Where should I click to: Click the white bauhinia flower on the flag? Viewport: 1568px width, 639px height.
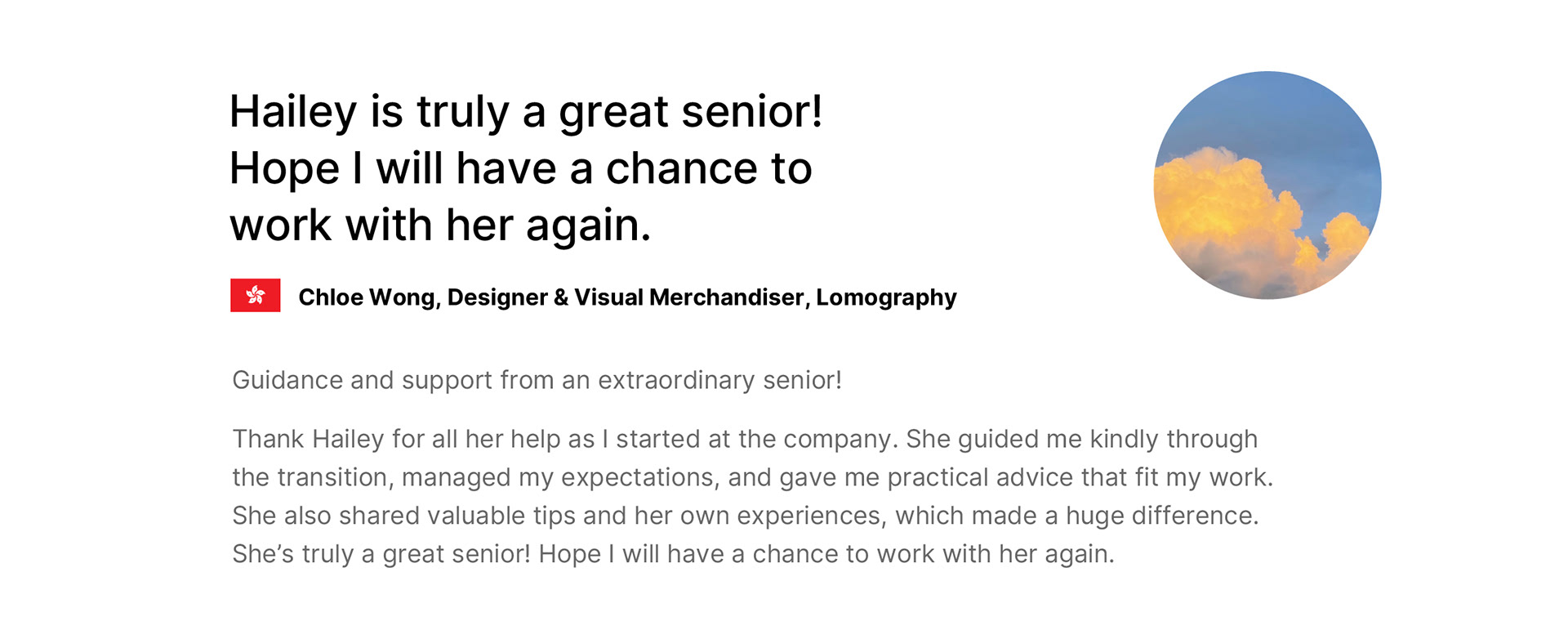tap(256, 294)
